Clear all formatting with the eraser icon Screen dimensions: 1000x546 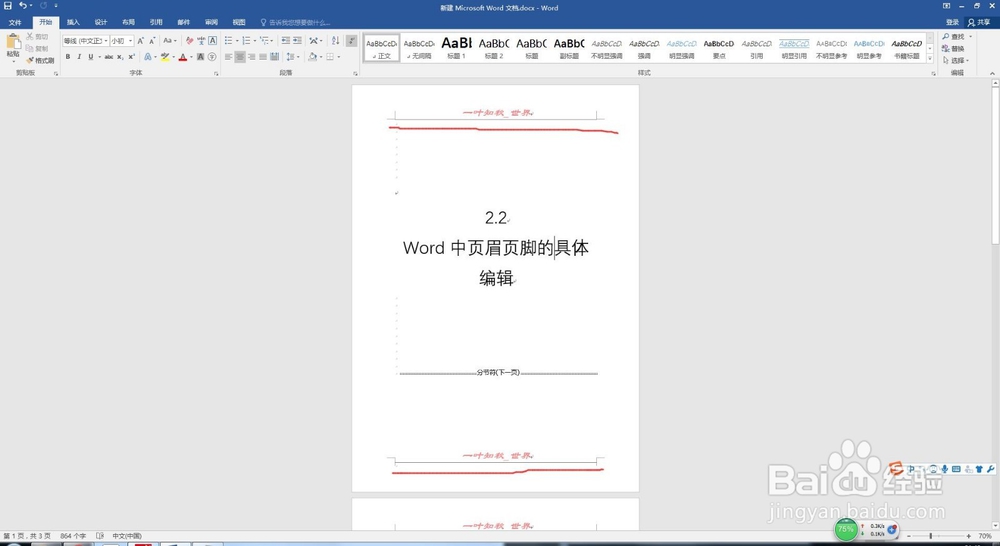(x=189, y=41)
